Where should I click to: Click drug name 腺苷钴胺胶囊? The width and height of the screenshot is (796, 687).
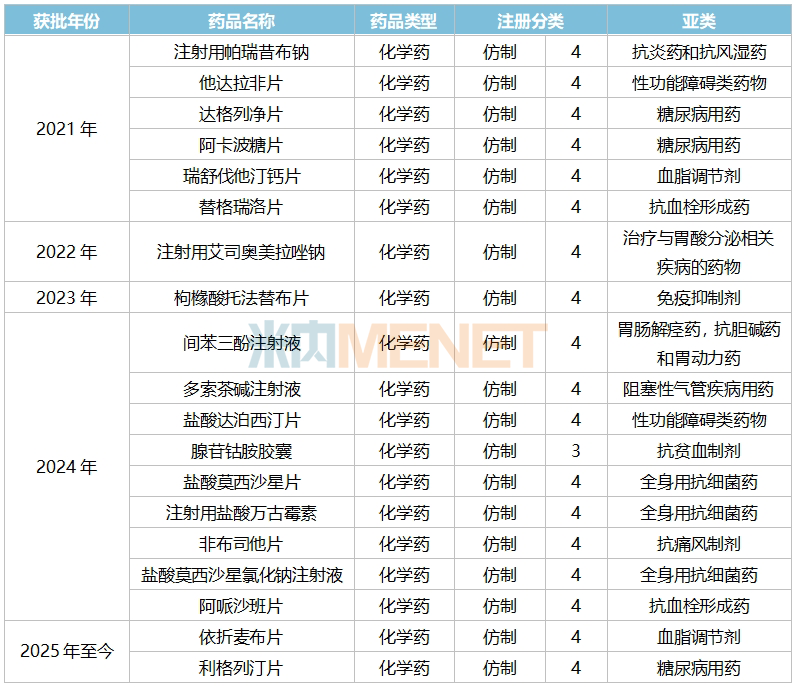(242, 451)
